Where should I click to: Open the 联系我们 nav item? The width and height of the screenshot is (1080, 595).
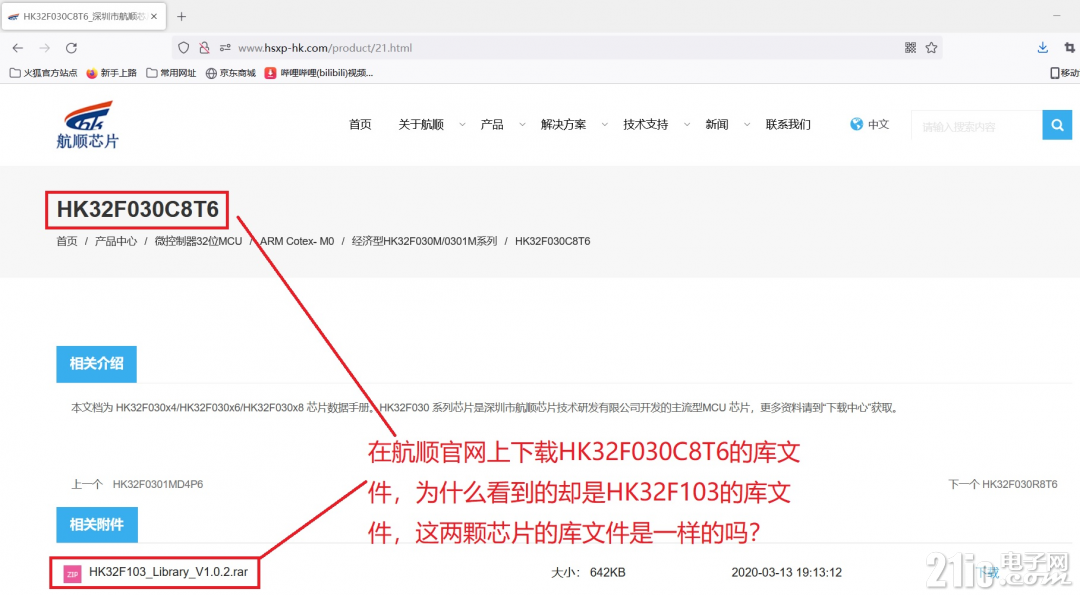pos(788,125)
